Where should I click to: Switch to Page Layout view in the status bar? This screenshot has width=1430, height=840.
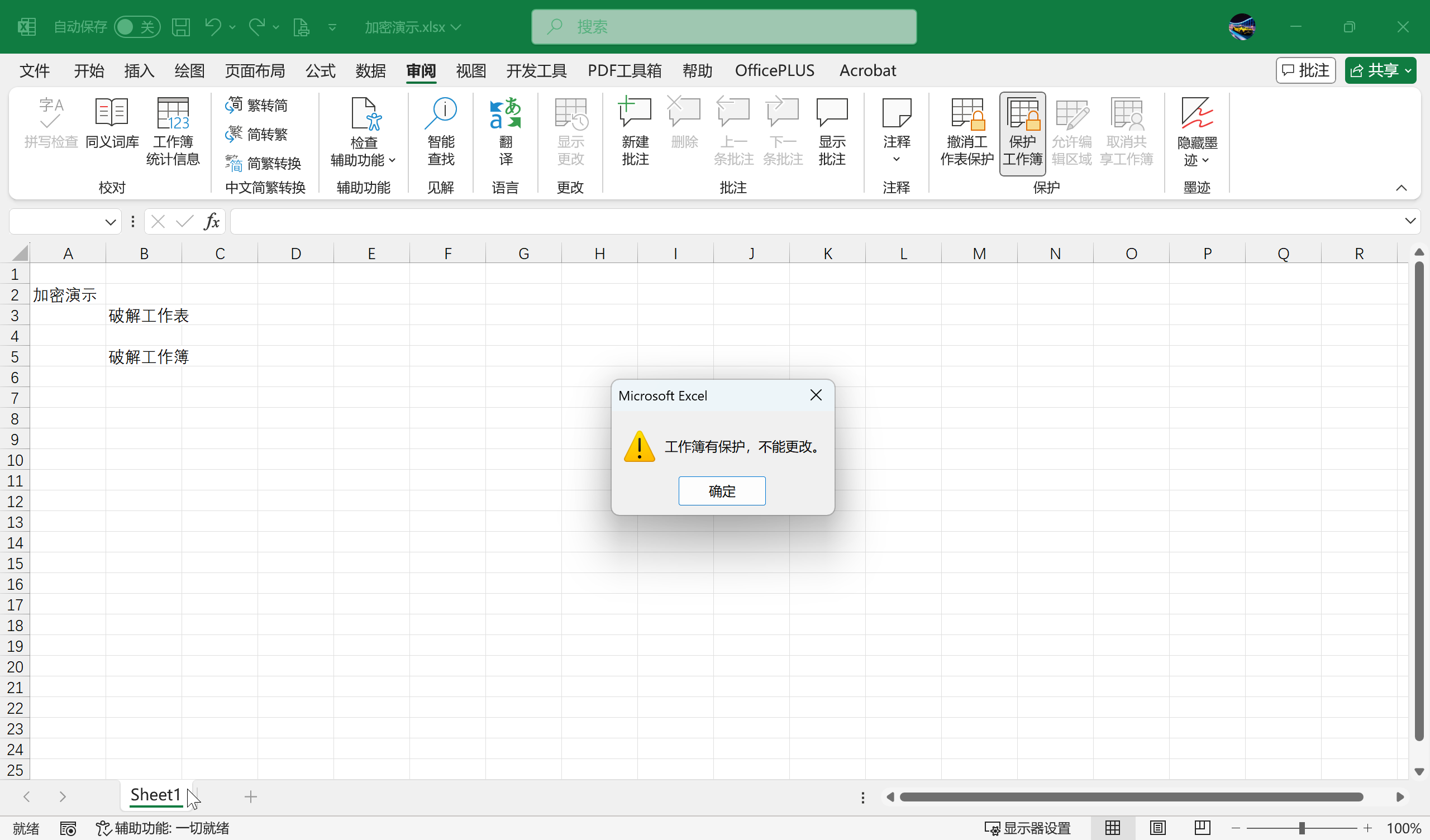click(1157, 828)
